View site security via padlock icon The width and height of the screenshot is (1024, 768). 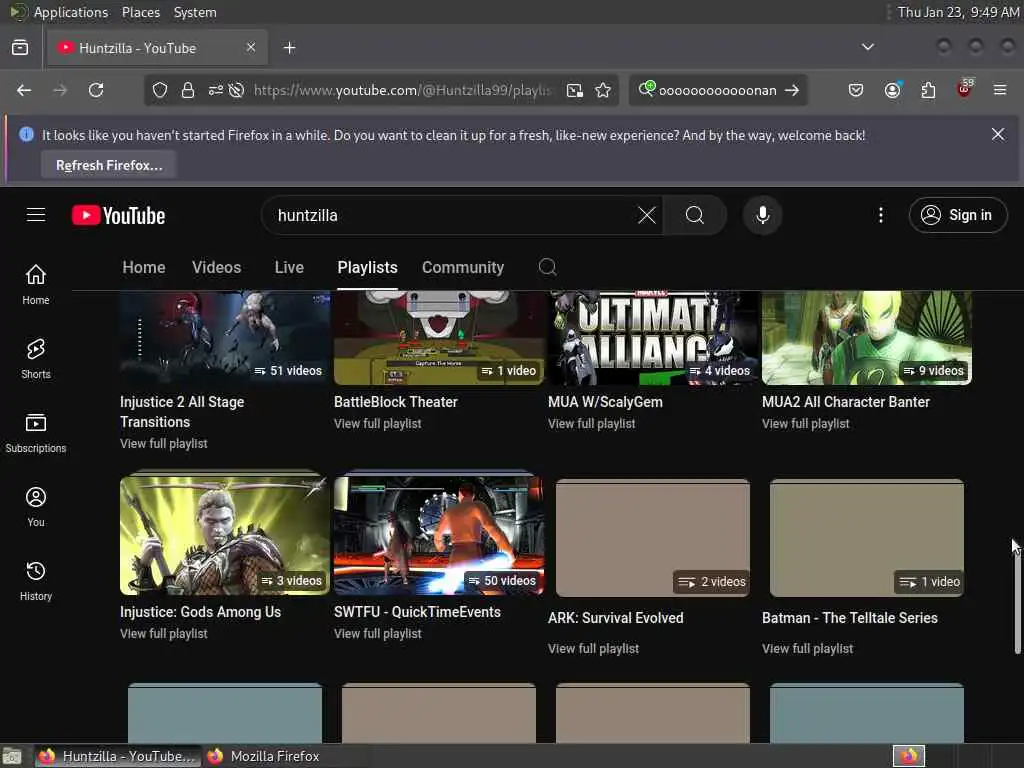tap(188, 90)
